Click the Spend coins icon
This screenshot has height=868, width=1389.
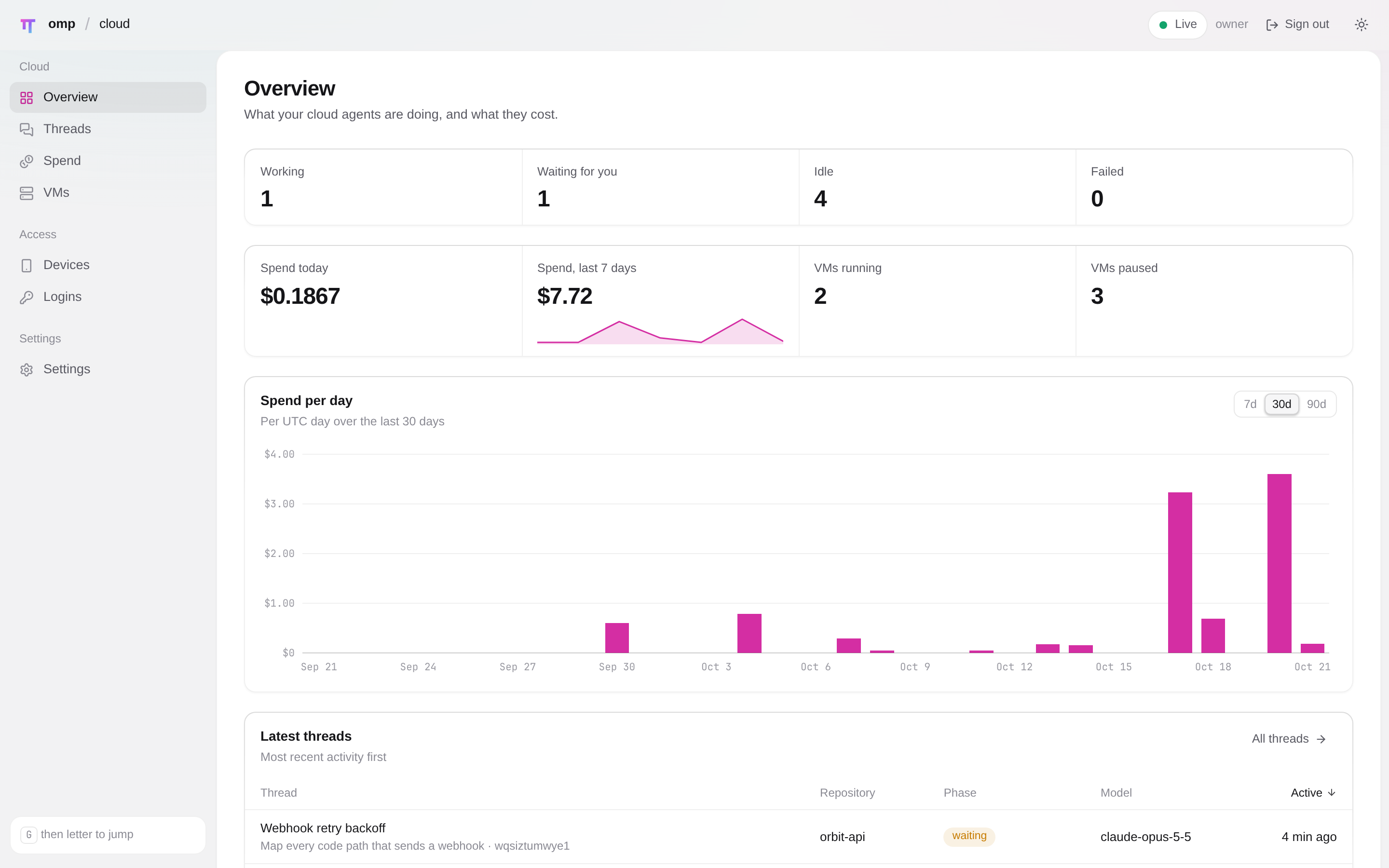tap(27, 162)
